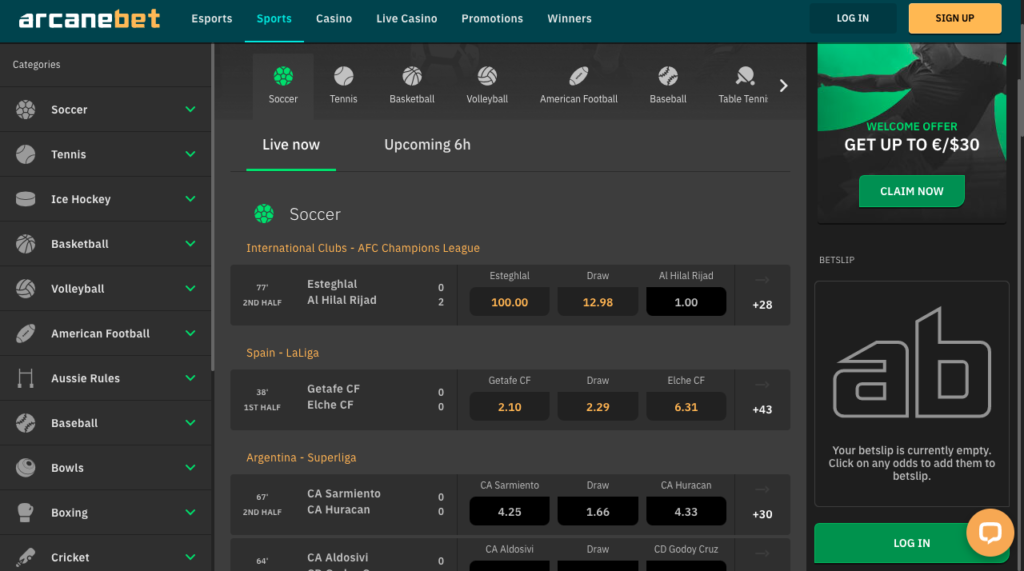Bet on Elche CF at 6.31
This screenshot has width=1024, height=571.
(x=686, y=406)
